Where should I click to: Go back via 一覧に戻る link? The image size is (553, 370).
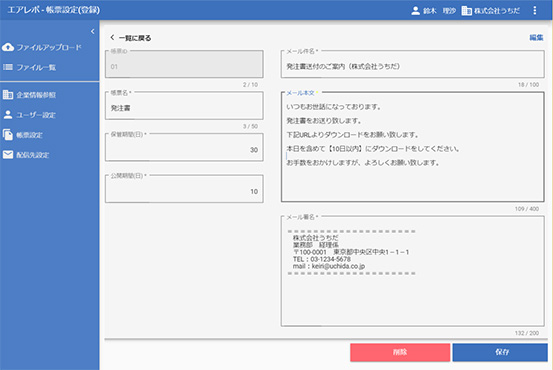pos(135,38)
